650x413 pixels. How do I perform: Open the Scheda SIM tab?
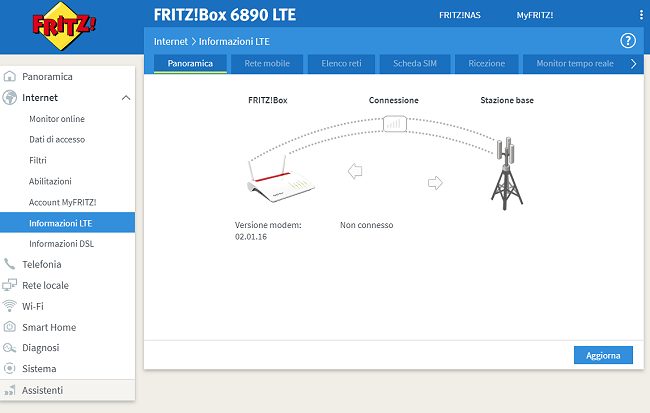415,63
